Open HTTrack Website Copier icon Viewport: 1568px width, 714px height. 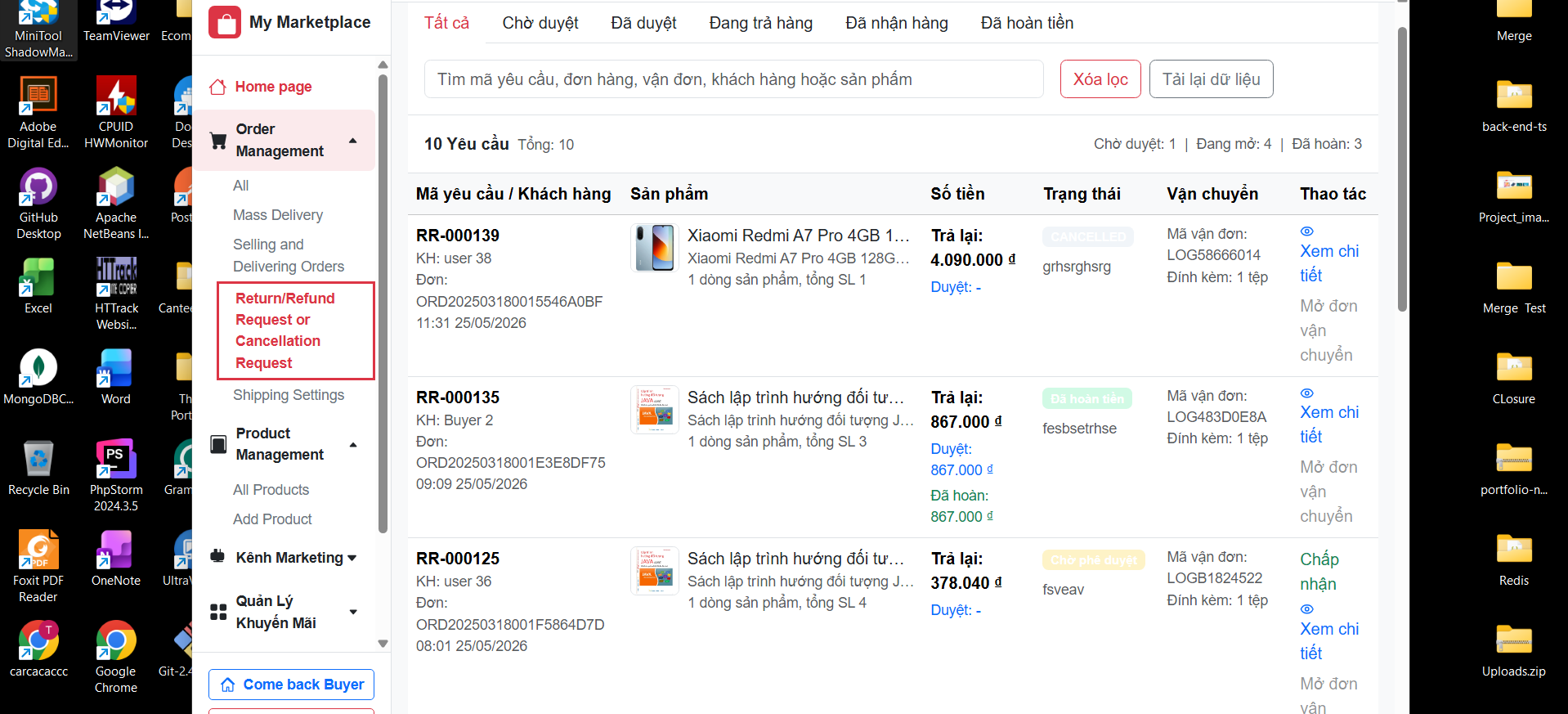[x=116, y=294]
